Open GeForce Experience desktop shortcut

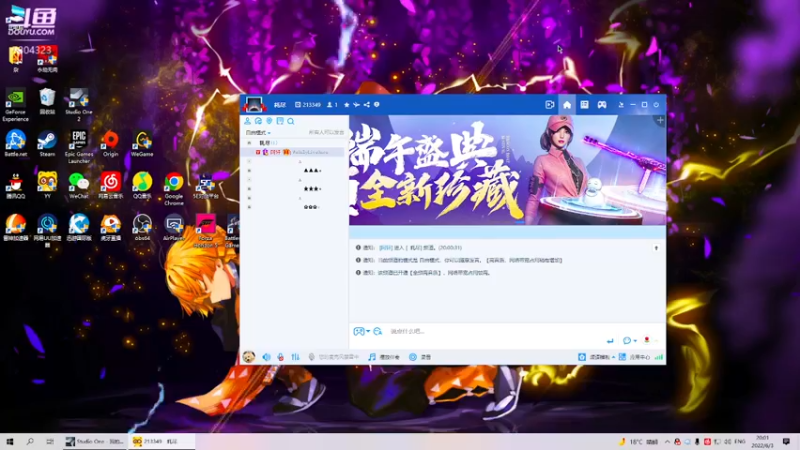tap(15, 105)
